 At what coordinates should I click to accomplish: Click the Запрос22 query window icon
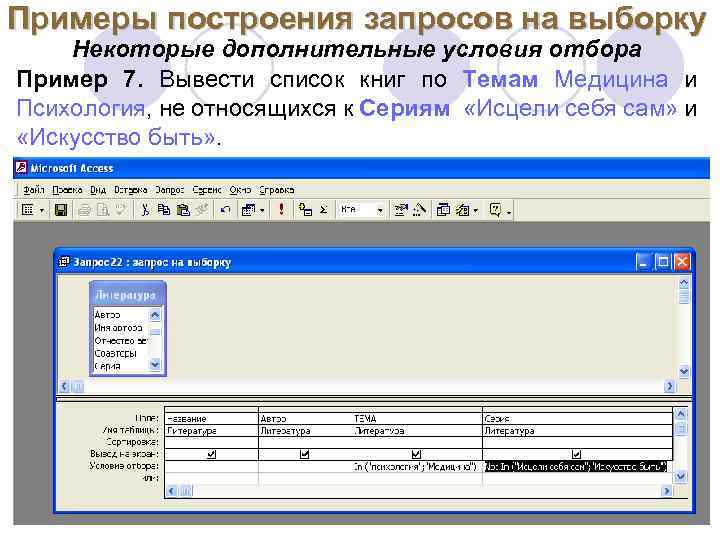[x=64, y=262]
